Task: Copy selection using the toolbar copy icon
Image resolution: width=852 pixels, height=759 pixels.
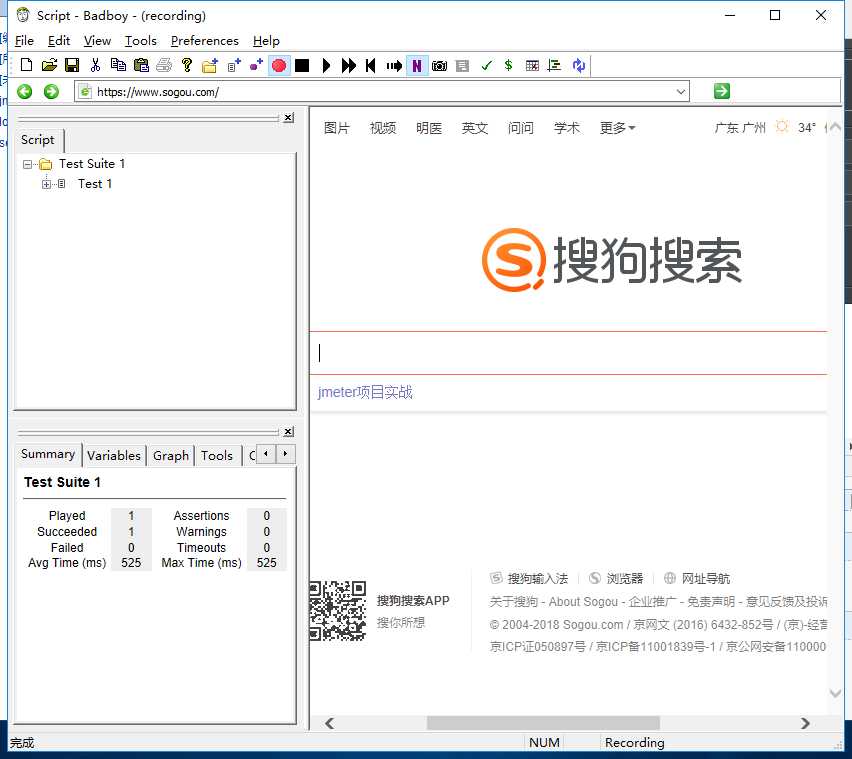Action: 118,65
